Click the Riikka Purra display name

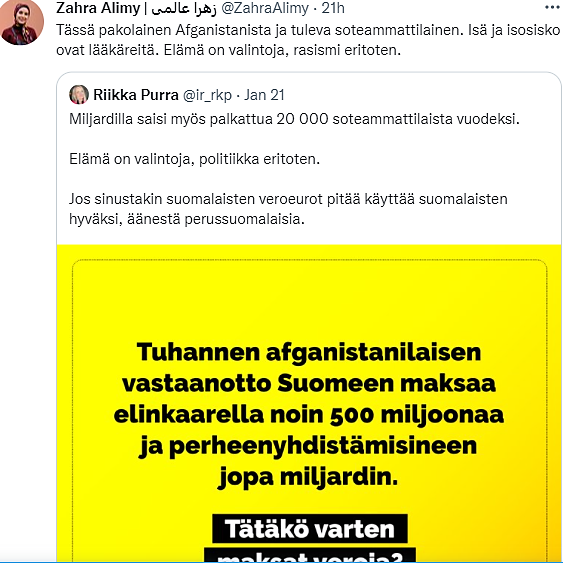(x=136, y=95)
